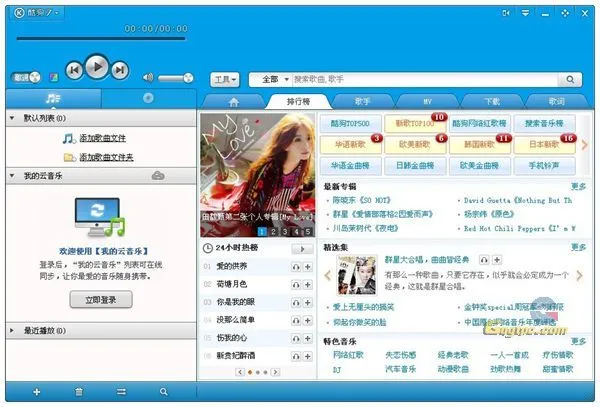Skip to previous track
This screenshot has width=600, height=407.
[x=74, y=70]
